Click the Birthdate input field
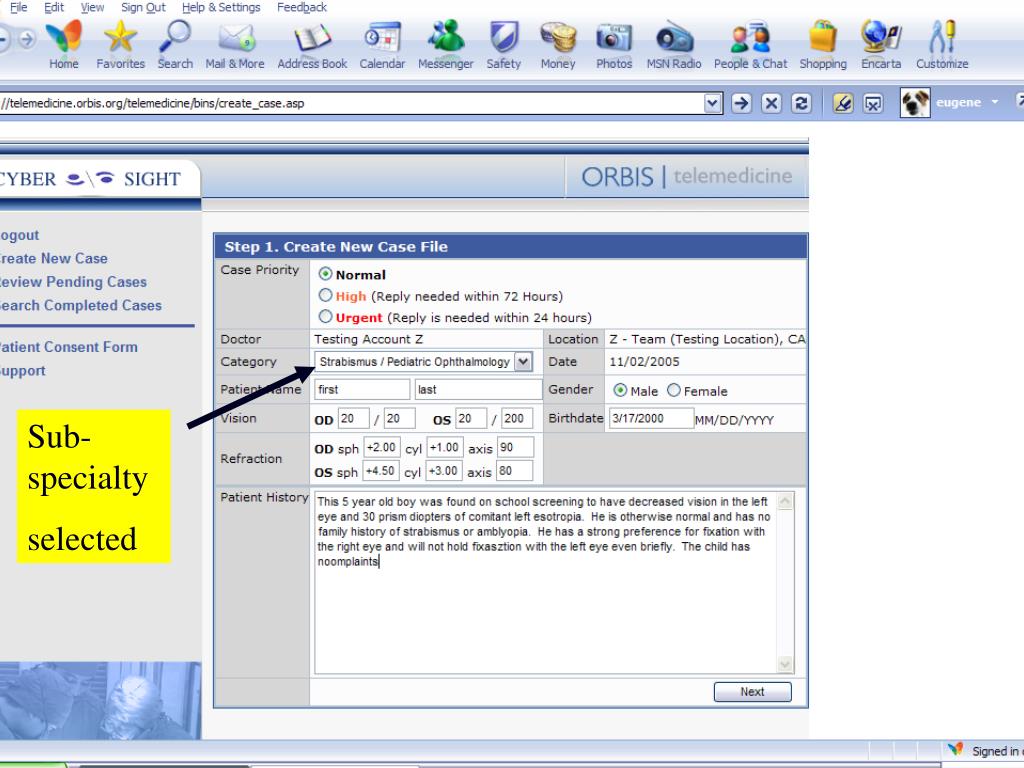 651,418
